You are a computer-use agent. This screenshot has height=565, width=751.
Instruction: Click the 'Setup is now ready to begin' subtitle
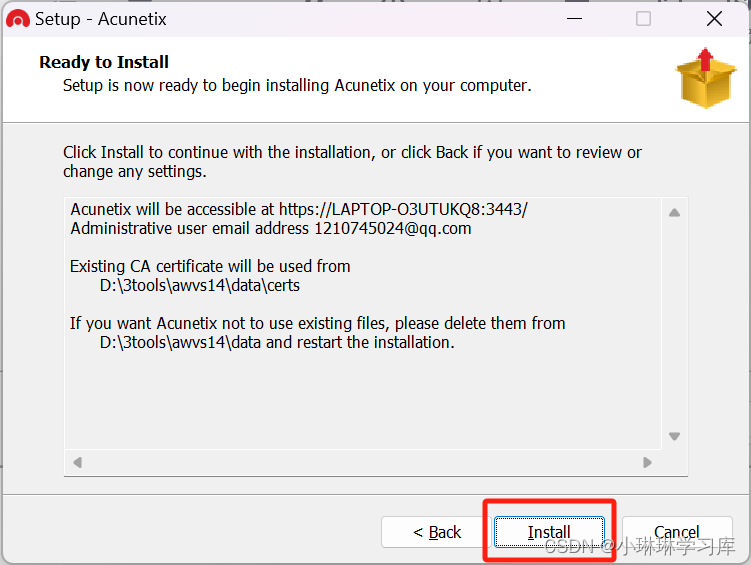tap(297, 86)
